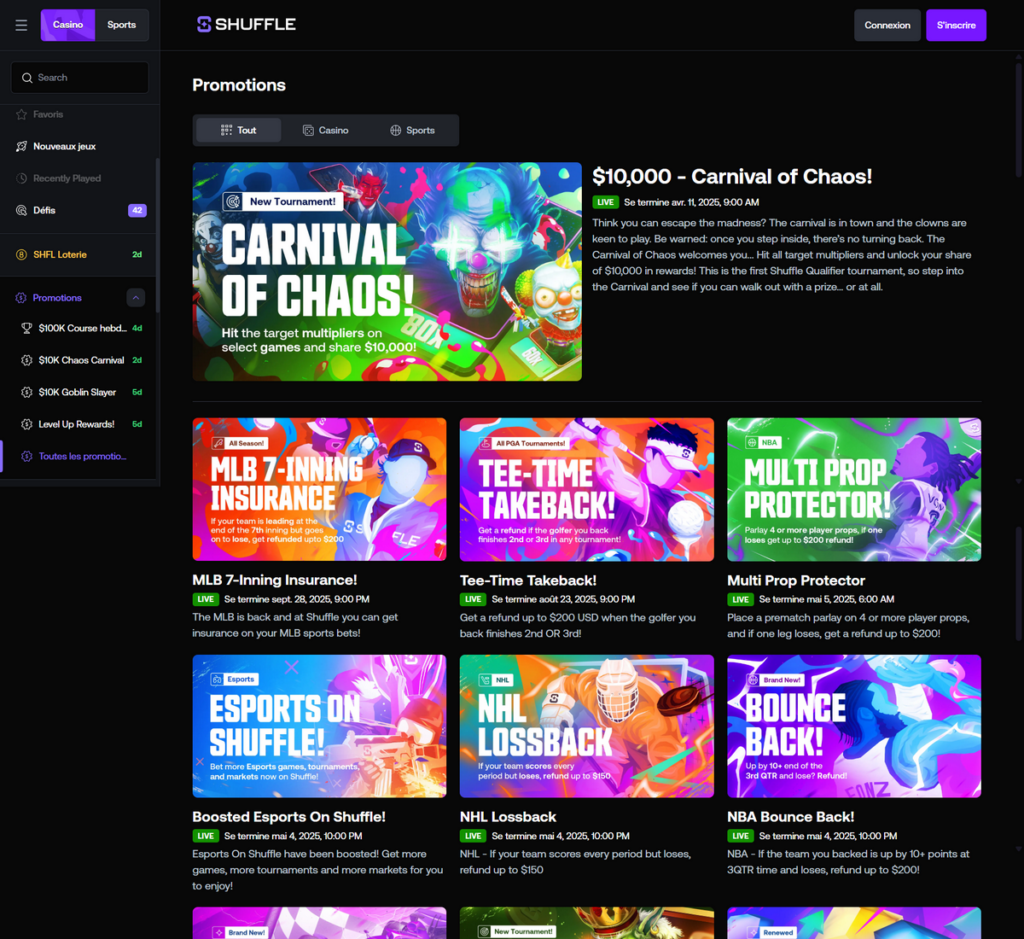Click the Favoris star icon
Screen dimensions: 1024x939
coord(22,114)
